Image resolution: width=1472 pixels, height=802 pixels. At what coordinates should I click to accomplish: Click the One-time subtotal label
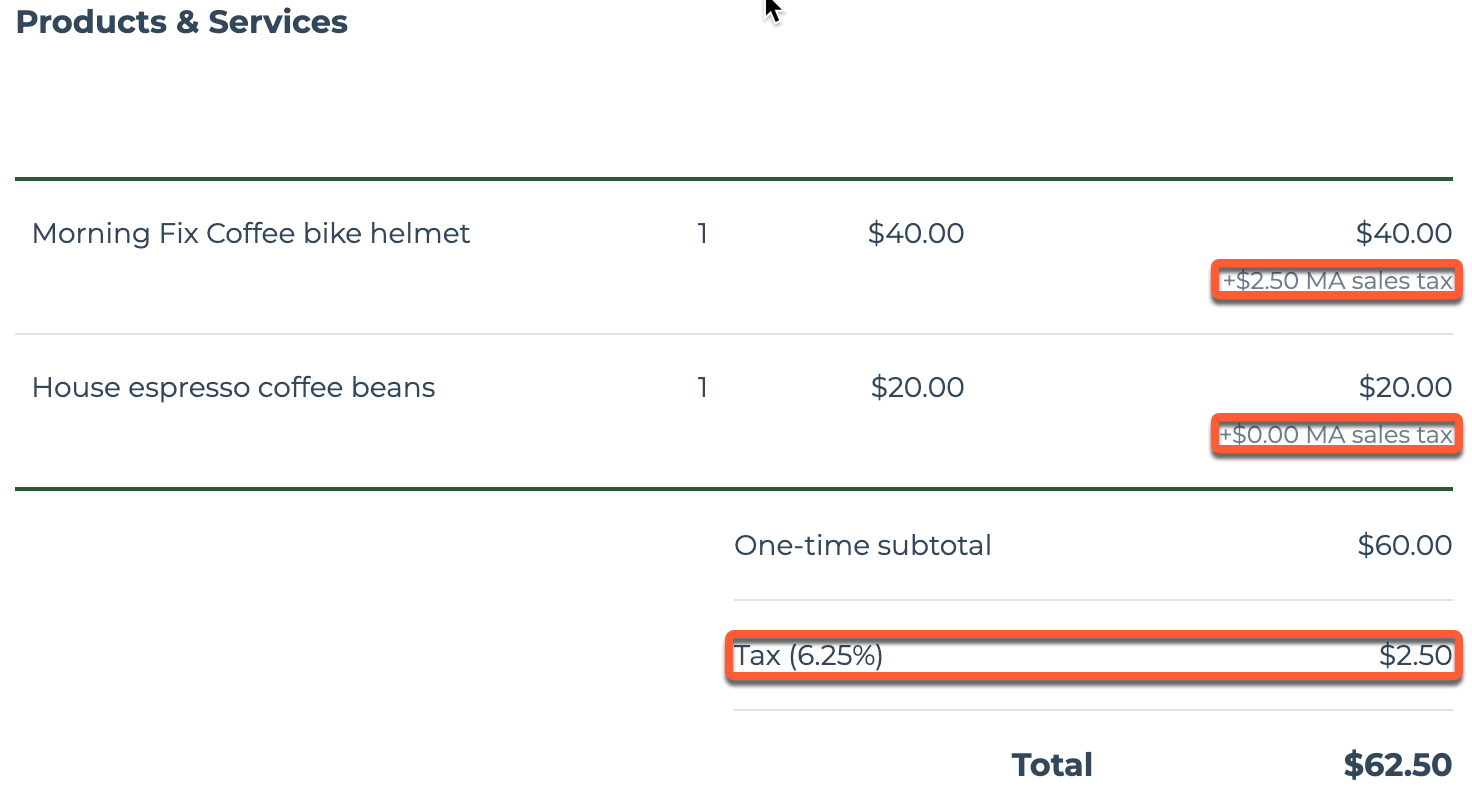click(x=862, y=546)
